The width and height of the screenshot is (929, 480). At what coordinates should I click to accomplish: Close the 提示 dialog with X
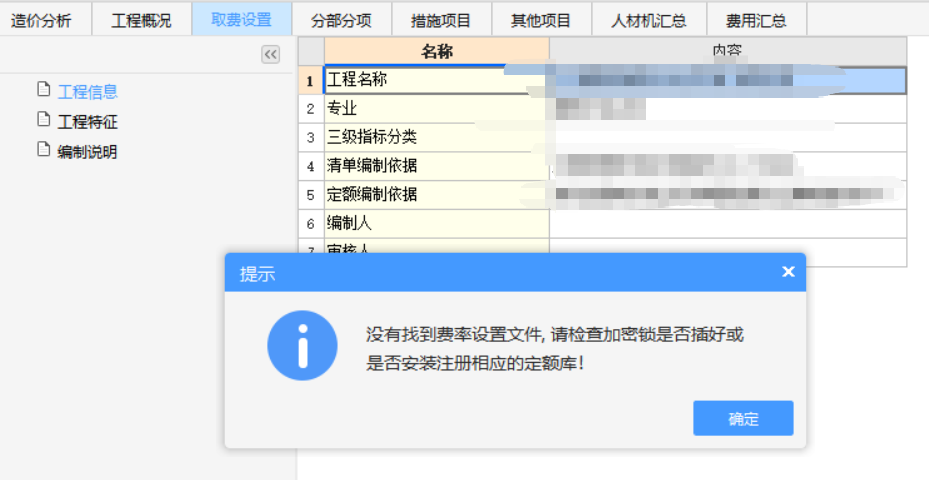(788, 271)
